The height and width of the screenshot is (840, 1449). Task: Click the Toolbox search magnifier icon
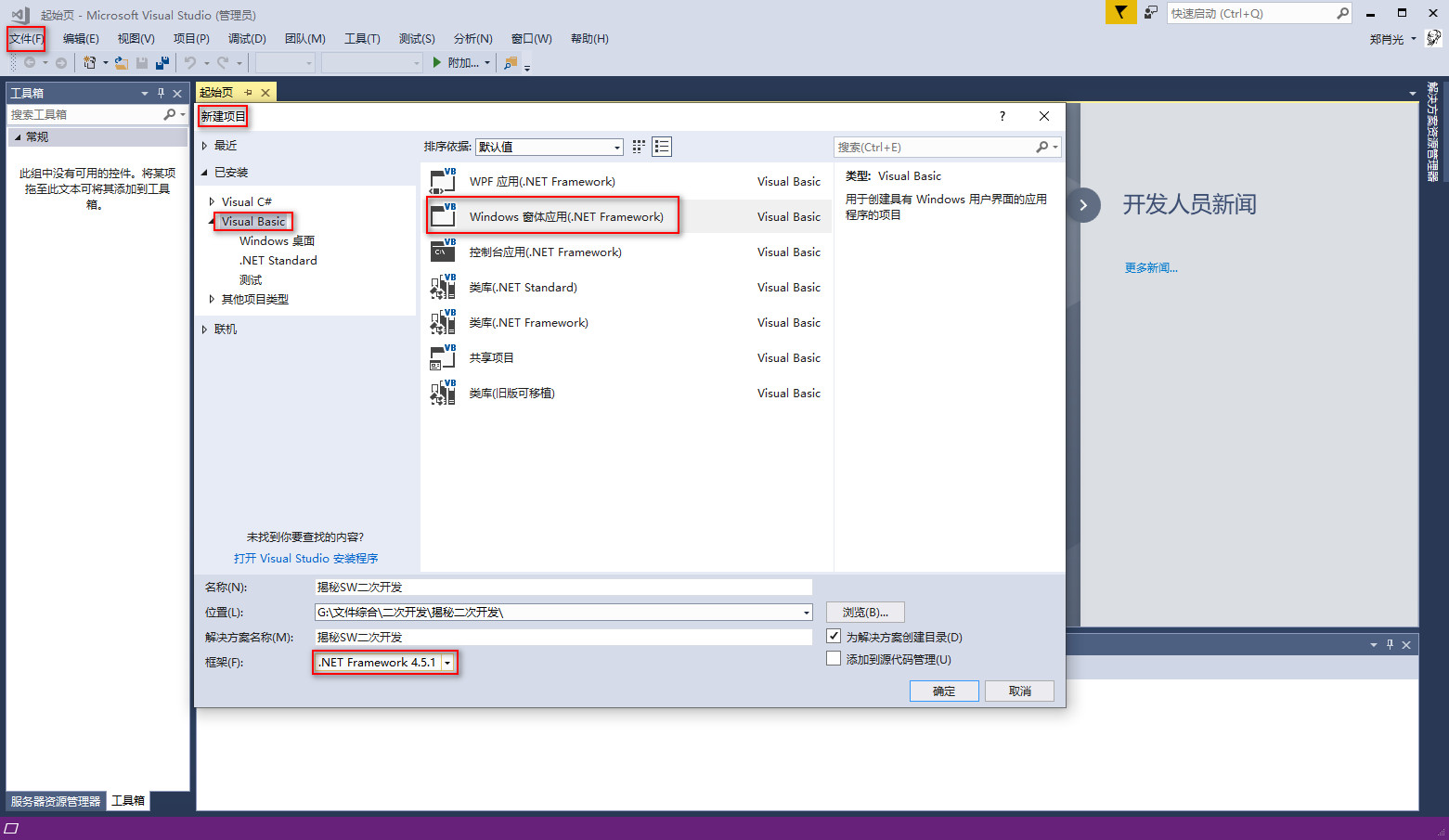pos(170,114)
